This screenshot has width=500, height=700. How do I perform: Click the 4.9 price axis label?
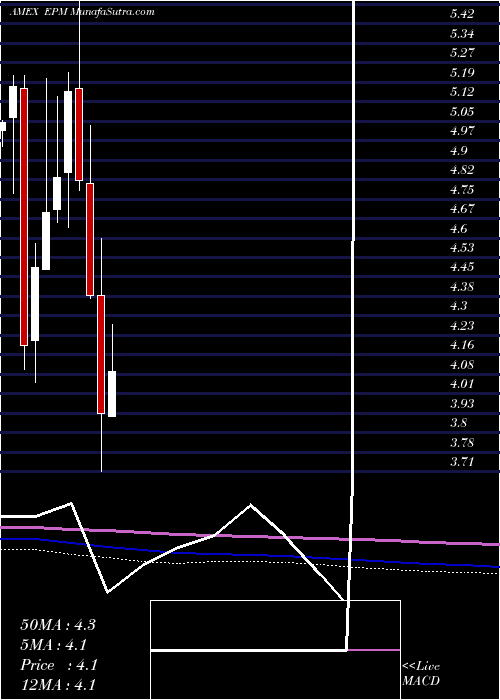(458, 150)
